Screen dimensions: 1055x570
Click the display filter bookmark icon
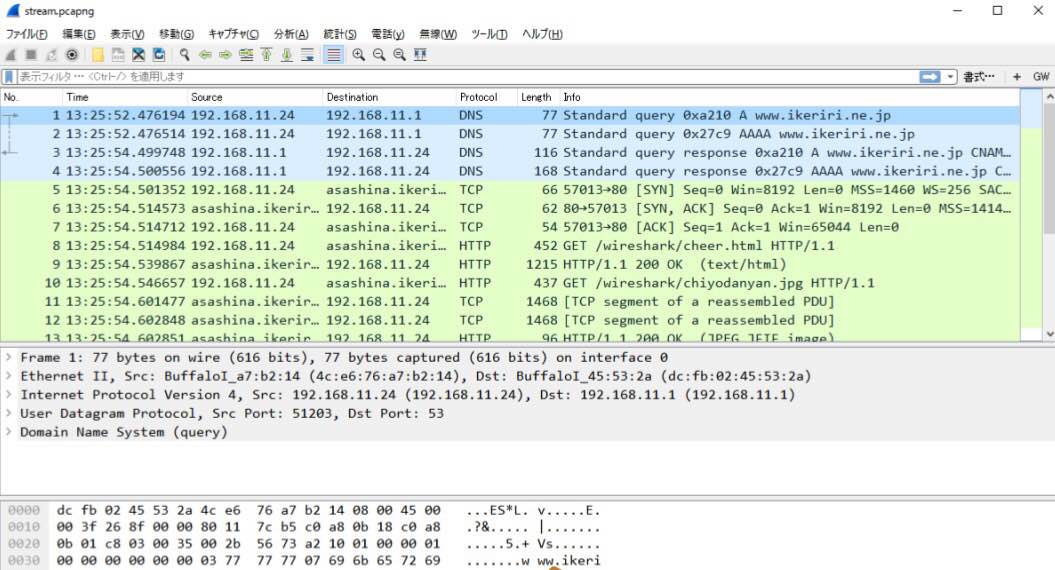click(9, 77)
